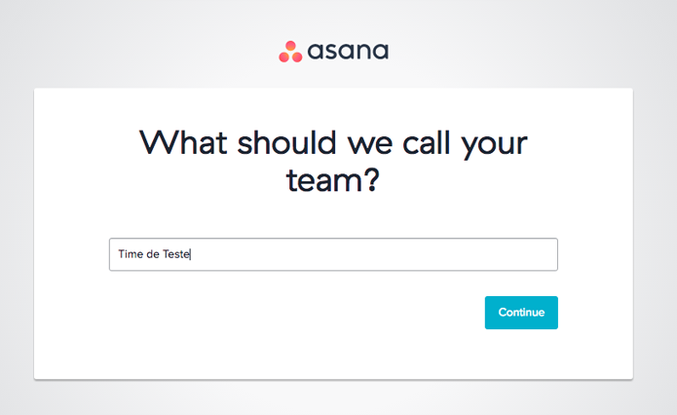Screen dimensions: 677x415
Task: Click the word "call" in the heading
Action: click(431, 143)
